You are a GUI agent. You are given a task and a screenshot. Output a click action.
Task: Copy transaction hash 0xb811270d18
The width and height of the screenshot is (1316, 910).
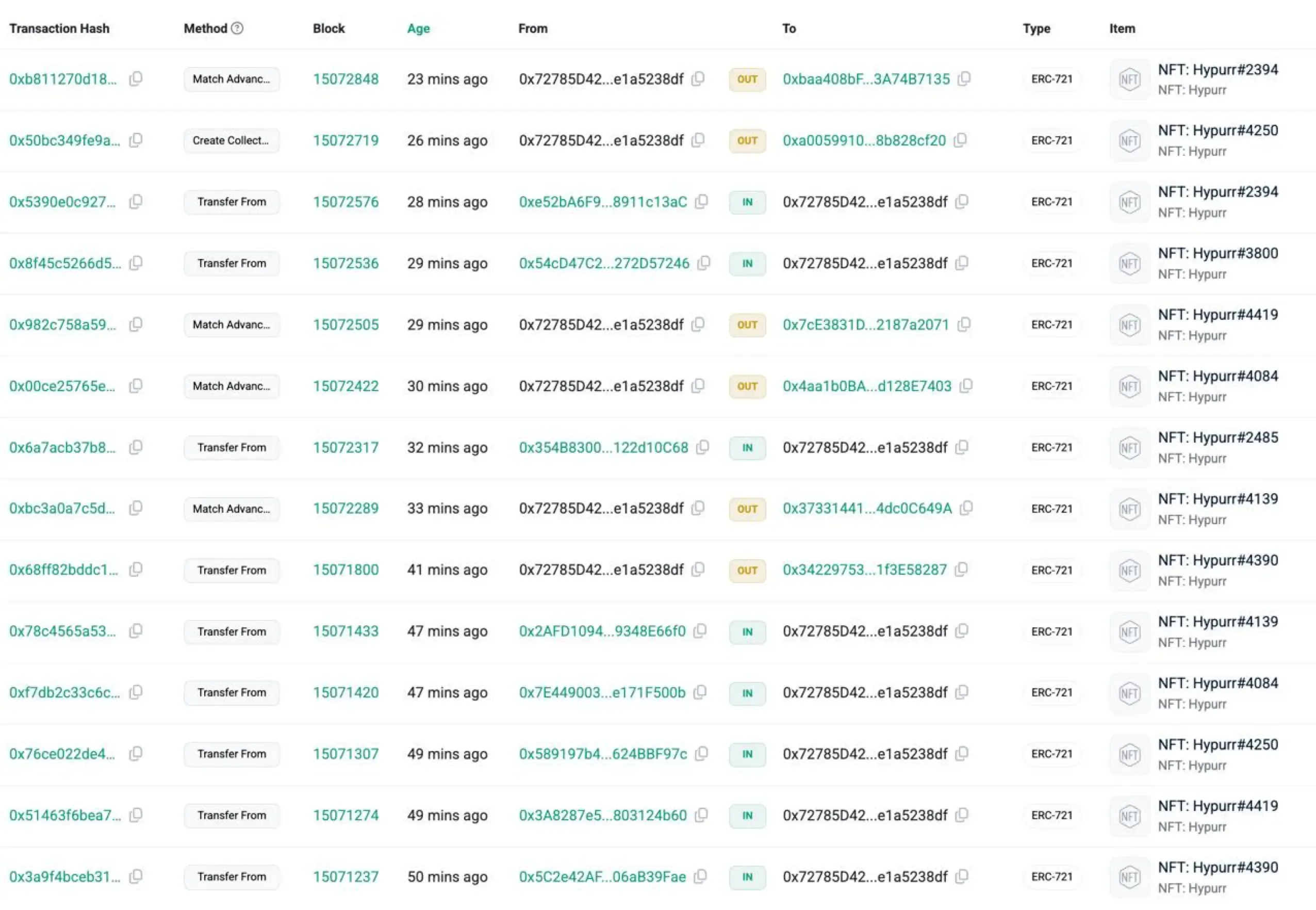click(136, 79)
